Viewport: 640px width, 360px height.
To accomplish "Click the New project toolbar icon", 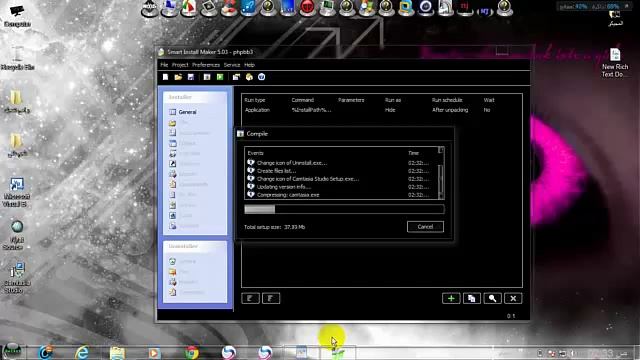I will [x=165, y=77].
